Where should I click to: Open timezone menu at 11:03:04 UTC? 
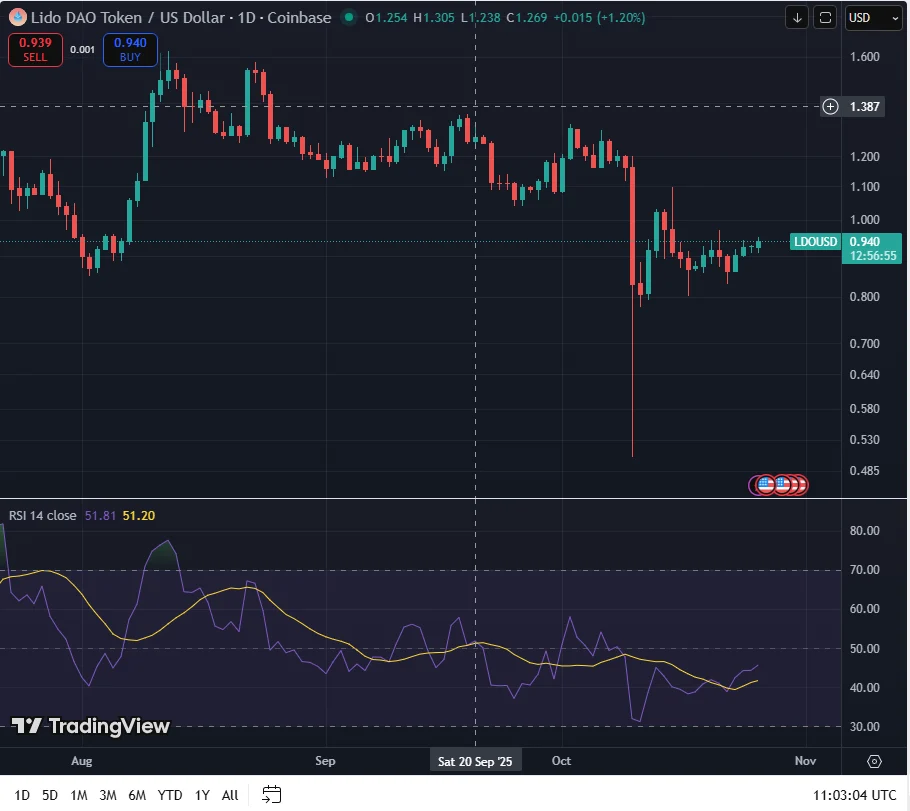856,795
